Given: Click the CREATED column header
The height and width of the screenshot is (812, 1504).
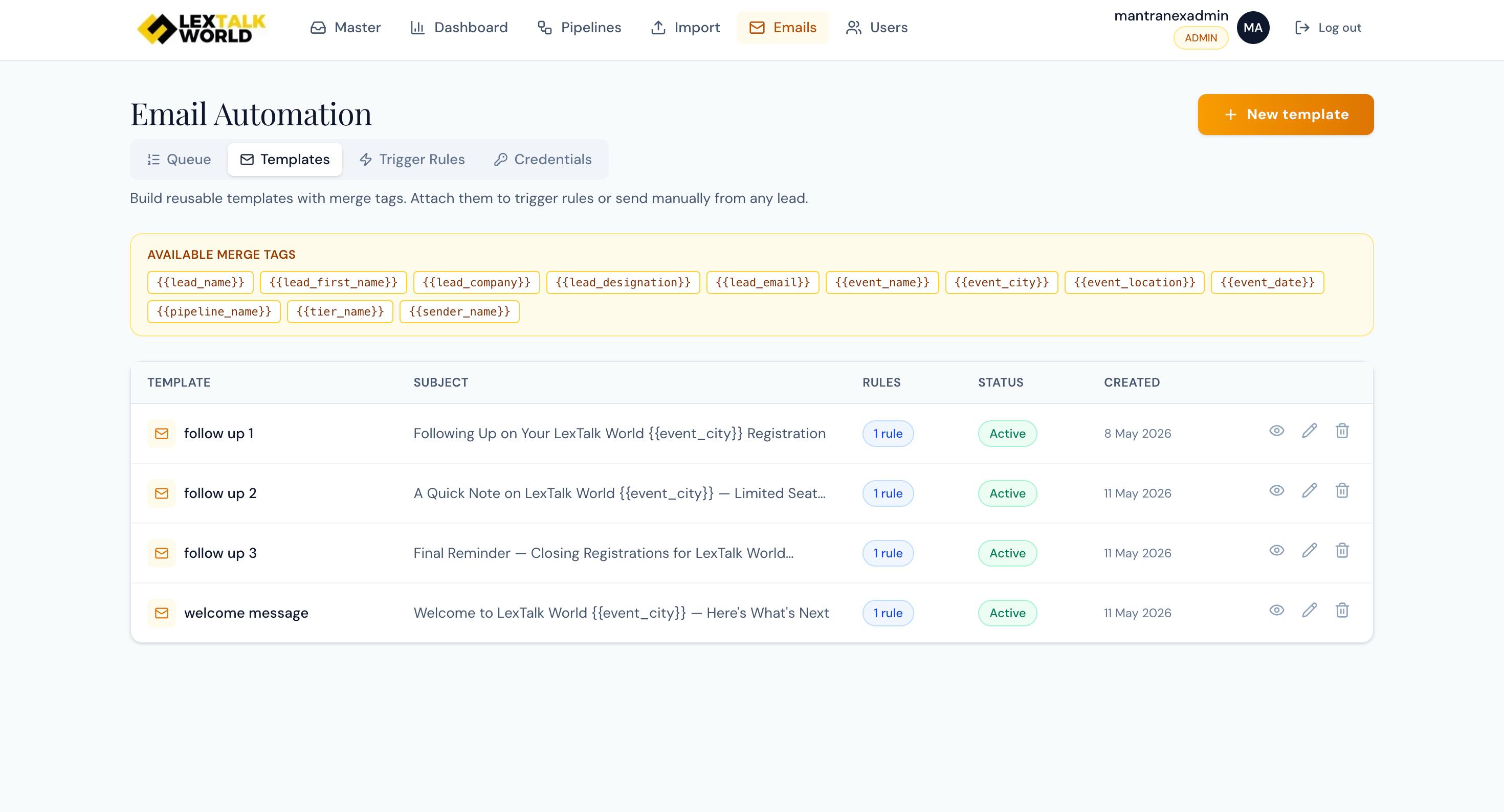Looking at the screenshot, I should [x=1132, y=382].
